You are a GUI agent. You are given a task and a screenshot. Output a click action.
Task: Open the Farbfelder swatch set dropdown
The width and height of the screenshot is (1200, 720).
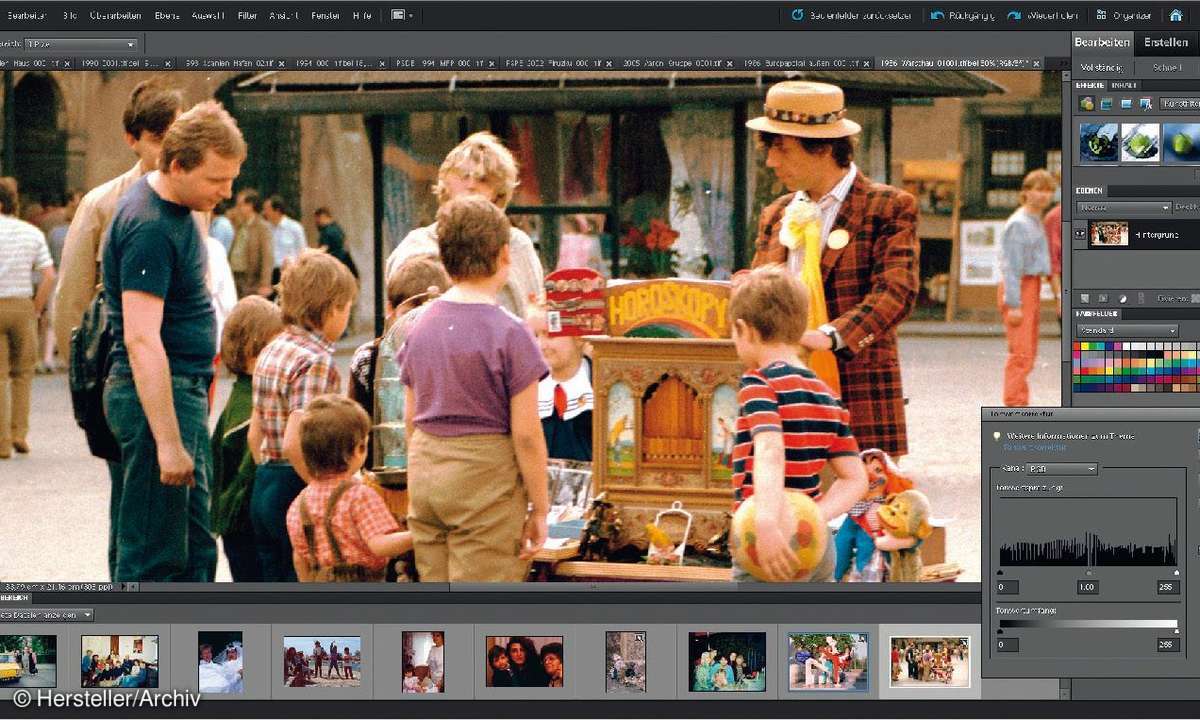[x=1126, y=330]
